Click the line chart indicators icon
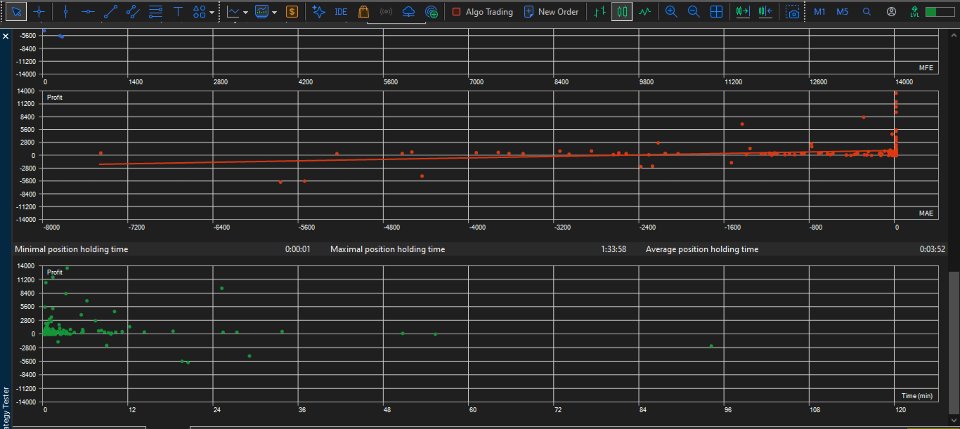The height and width of the screenshot is (429, 960). (x=233, y=12)
